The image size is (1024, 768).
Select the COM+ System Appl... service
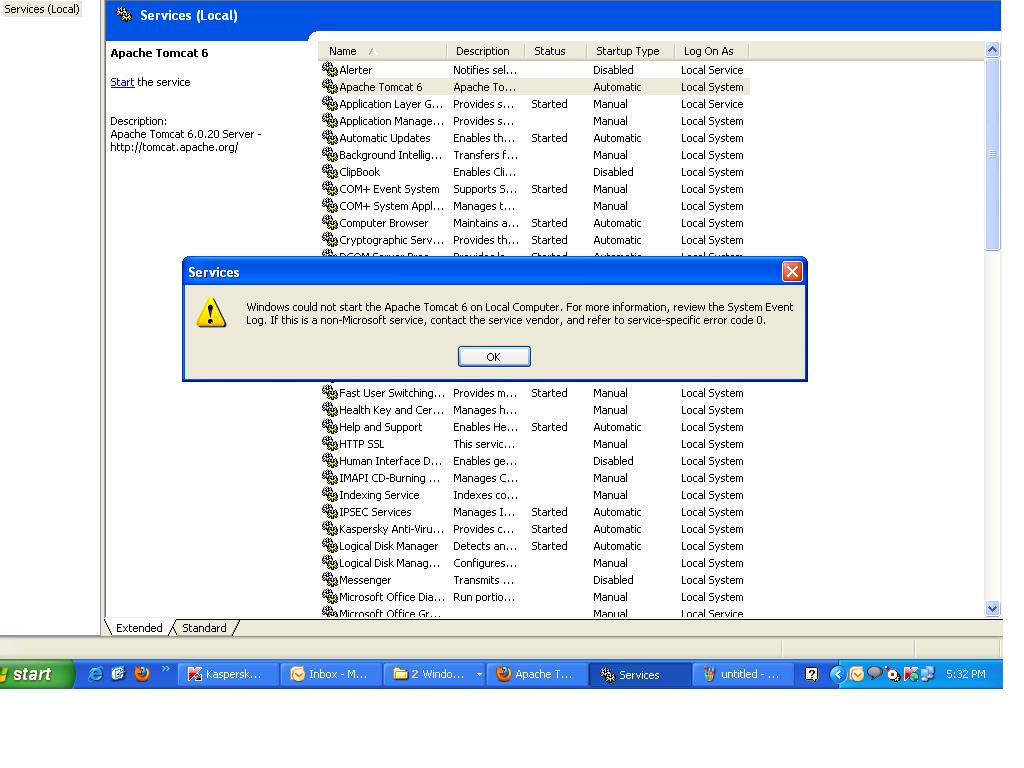pos(535,206)
